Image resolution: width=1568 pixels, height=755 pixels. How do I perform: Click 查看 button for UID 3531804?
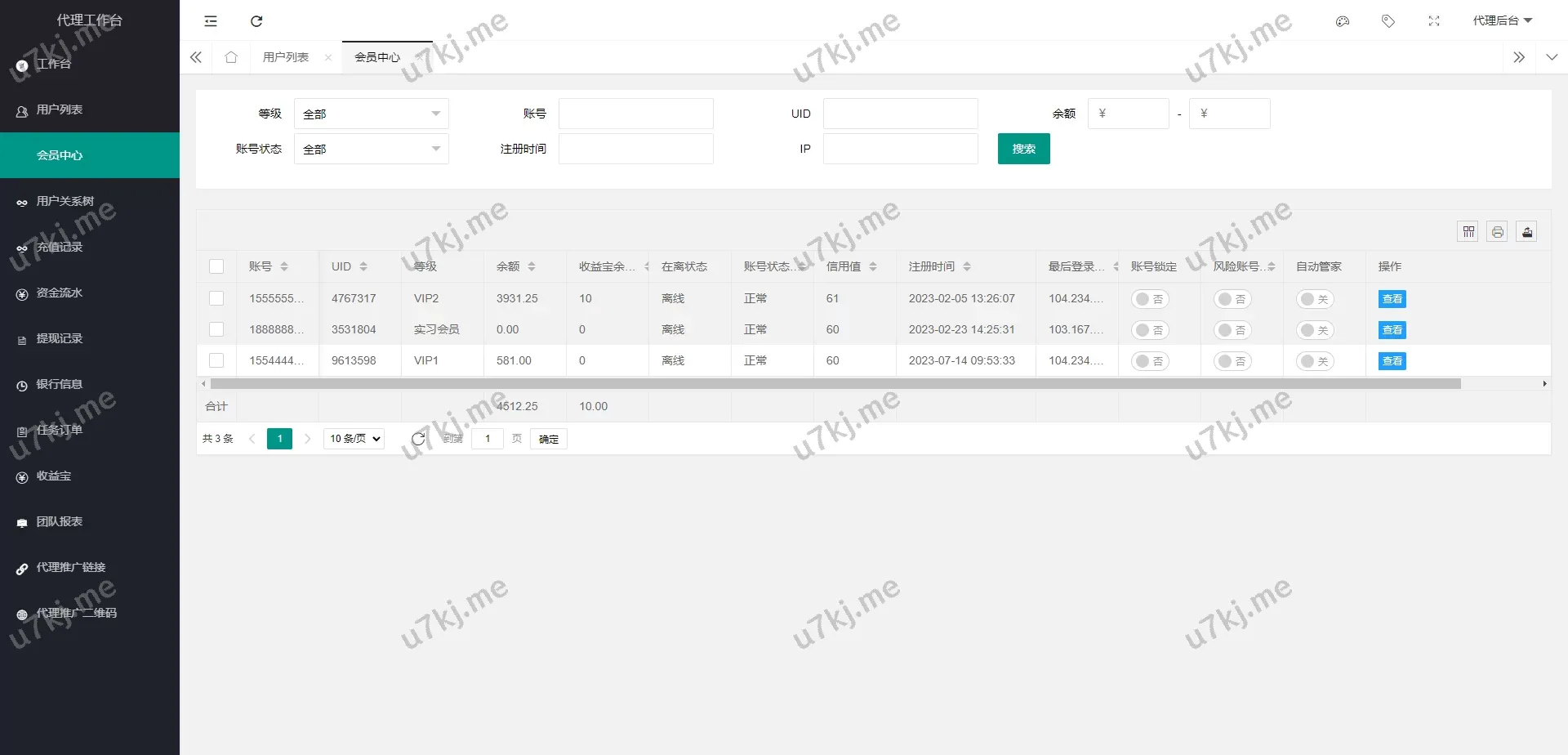tap(1392, 330)
